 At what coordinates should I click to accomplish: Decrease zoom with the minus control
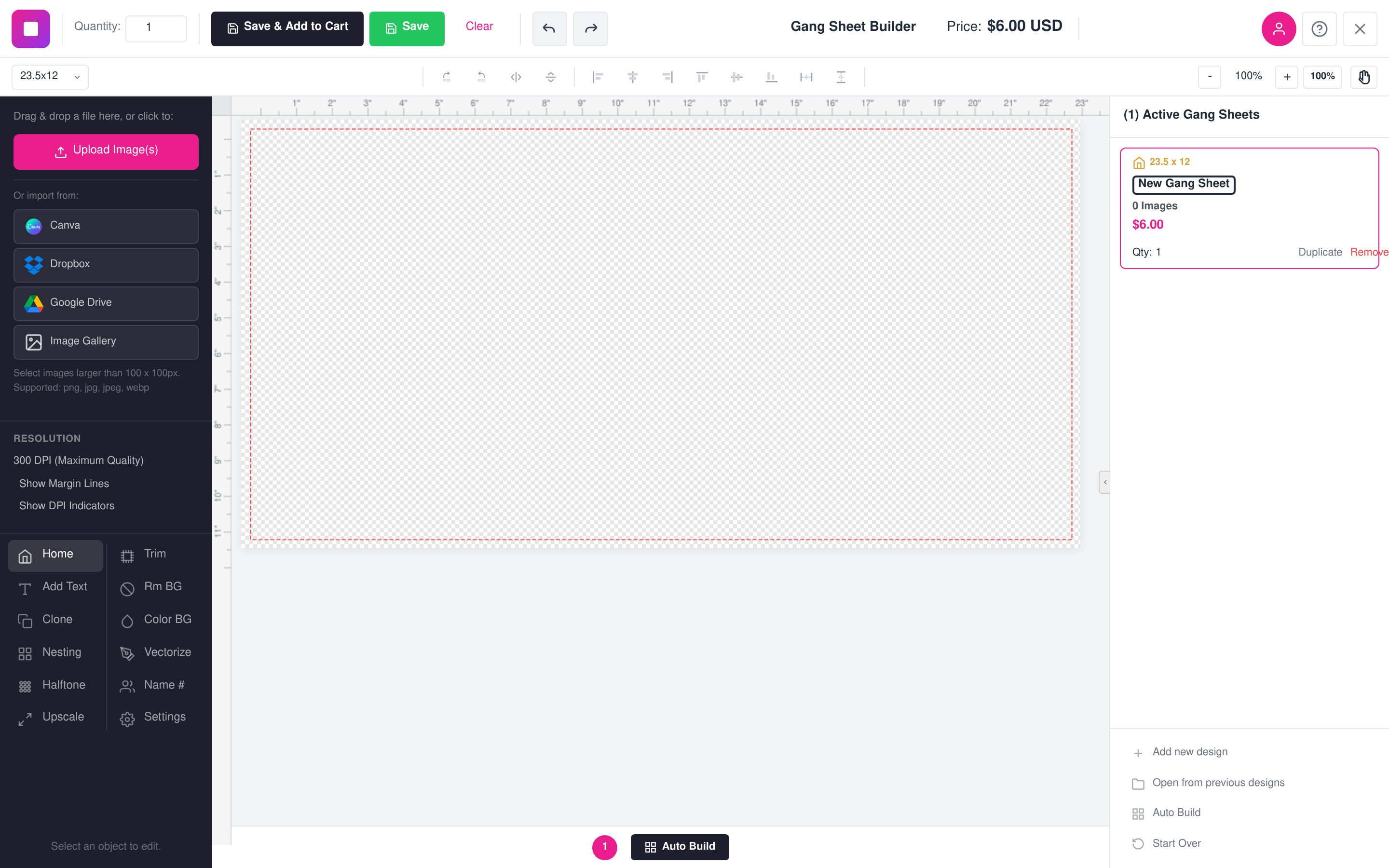coord(1210,76)
